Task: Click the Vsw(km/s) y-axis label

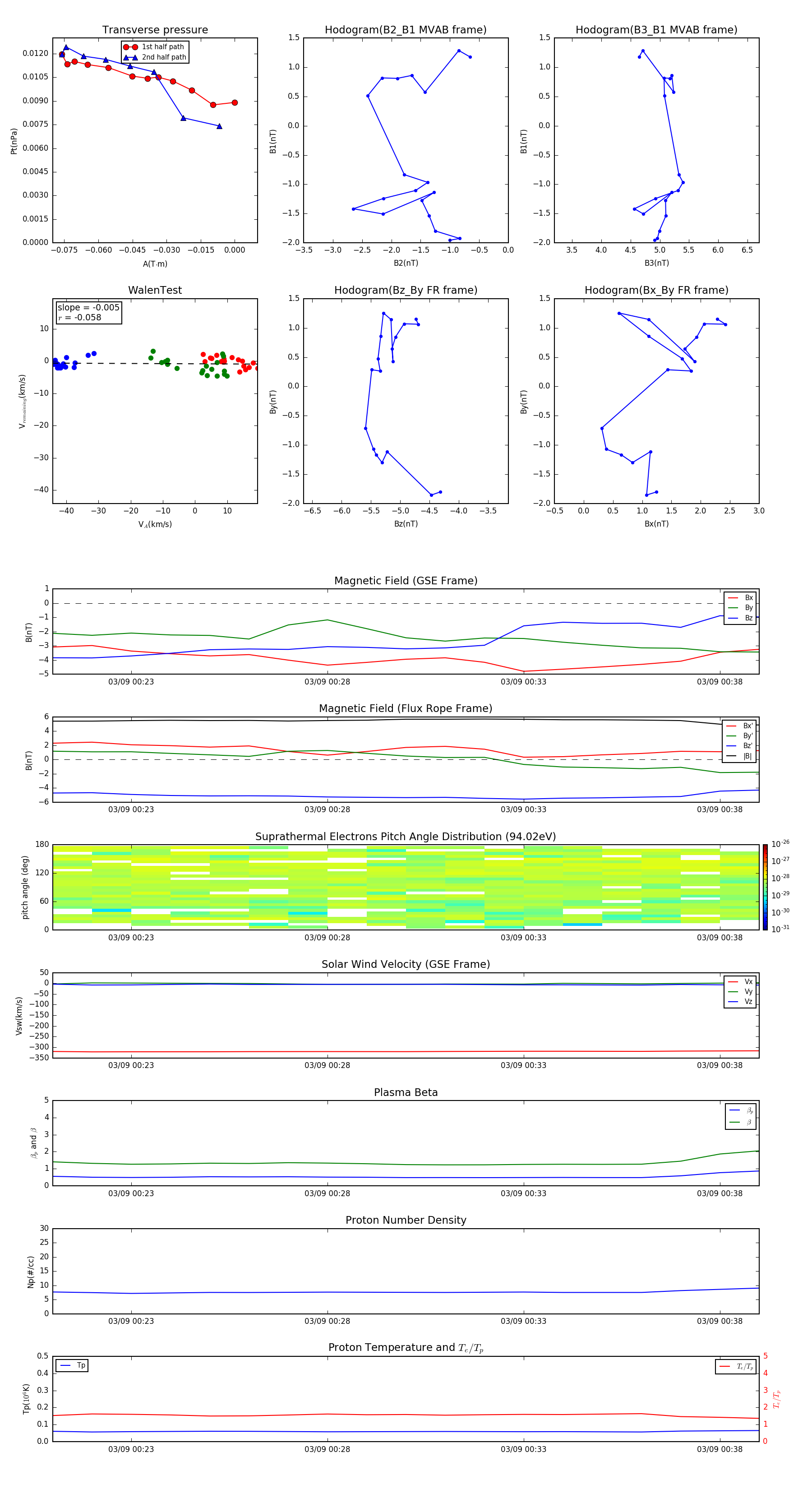Action: (x=19, y=1016)
